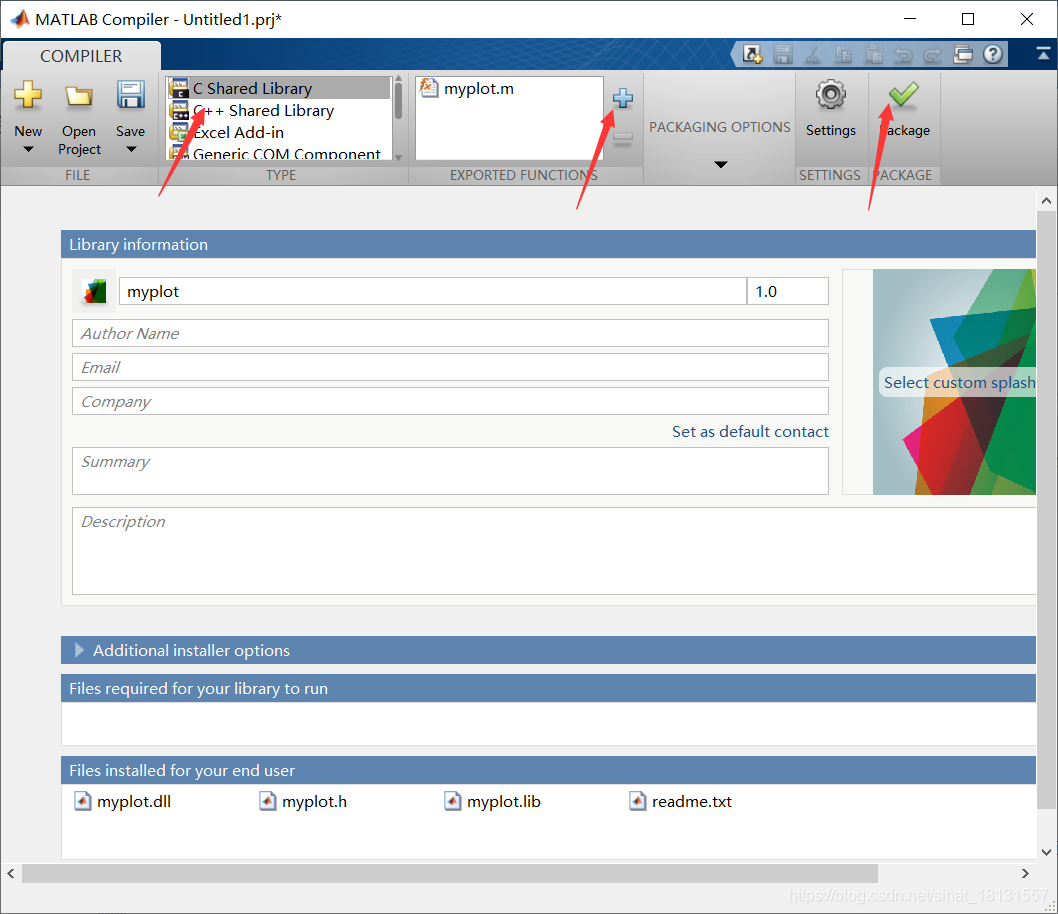1058x914 pixels.
Task: Click the vertical scrollbar up arrow
Action: click(1046, 201)
